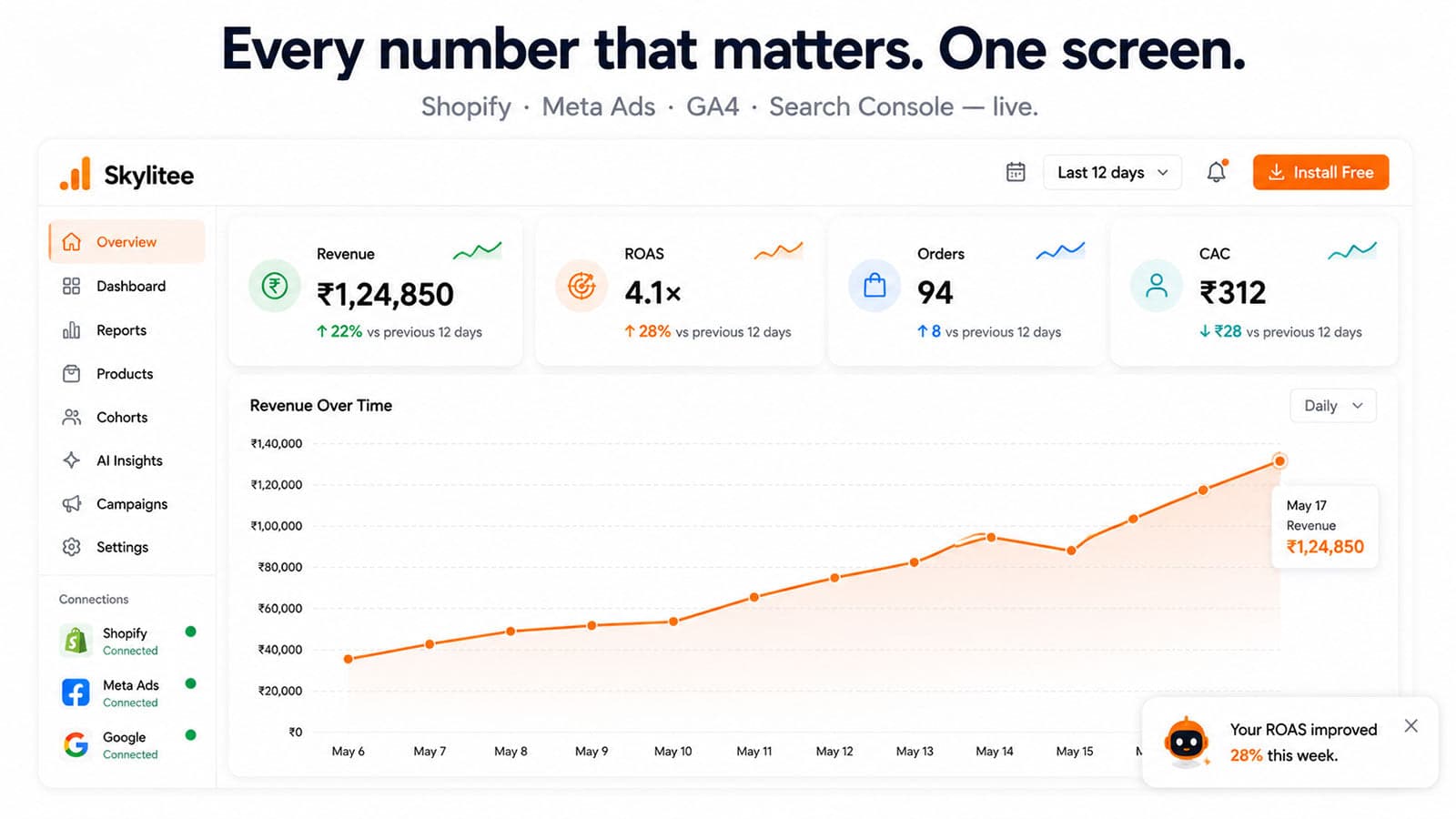Click Google connection status dot
The width and height of the screenshot is (1456, 819).
190,735
